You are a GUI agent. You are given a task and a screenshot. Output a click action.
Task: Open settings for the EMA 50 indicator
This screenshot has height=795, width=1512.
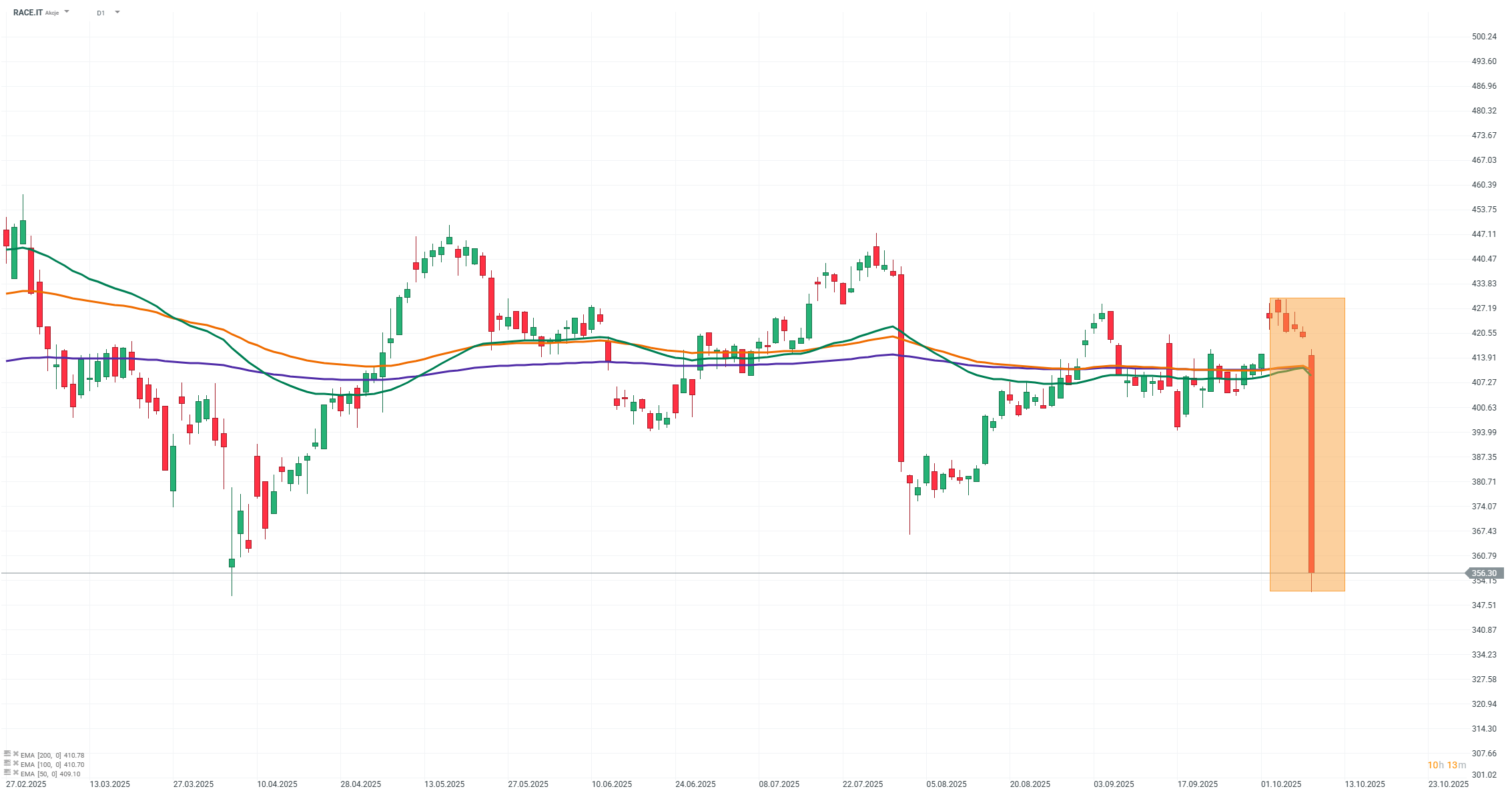coord(7,773)
